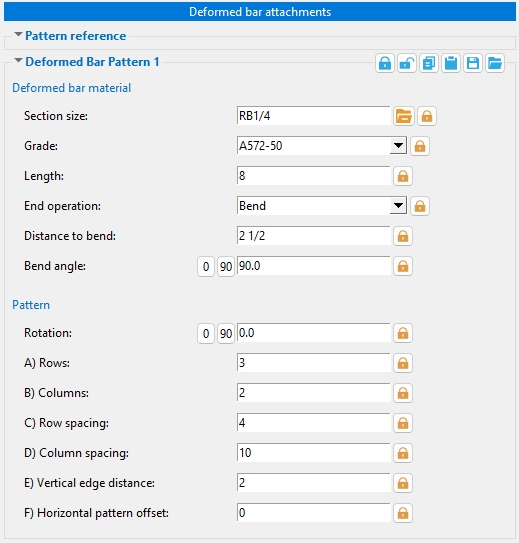Image resolution: width=519 pixels, height=543 pixels.
Task: Click the Horizontal pattern offset field
Action: pyautogui.click(x=313, y=513)
